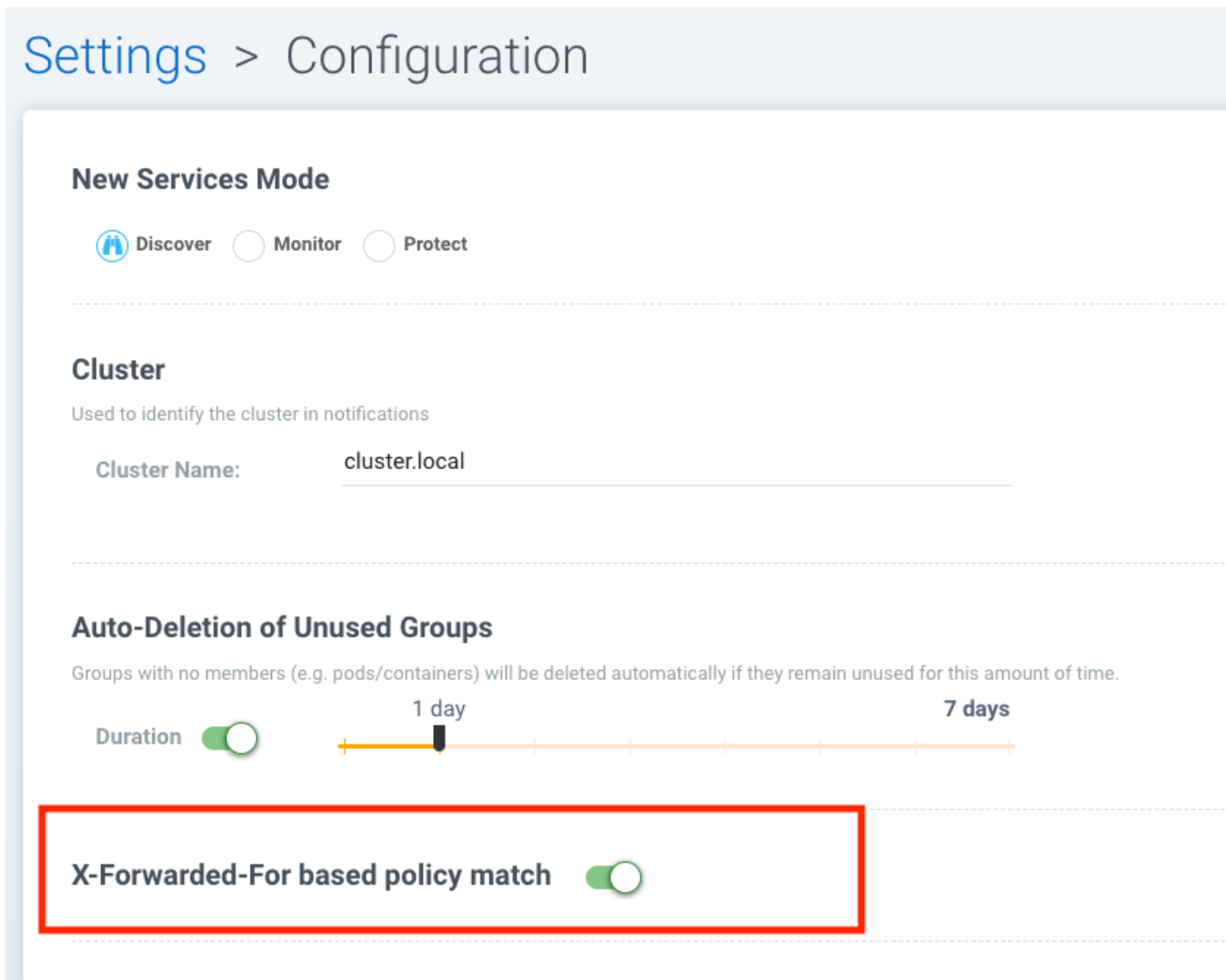Disable the Duration auto-deletion toggle

tap(230, 738)
